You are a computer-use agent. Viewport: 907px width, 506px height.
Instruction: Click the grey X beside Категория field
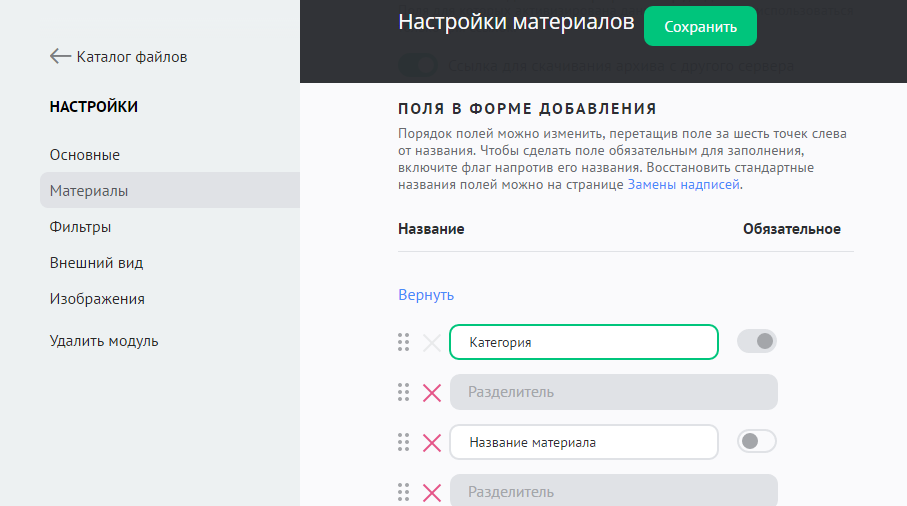[x=432, y=342]
